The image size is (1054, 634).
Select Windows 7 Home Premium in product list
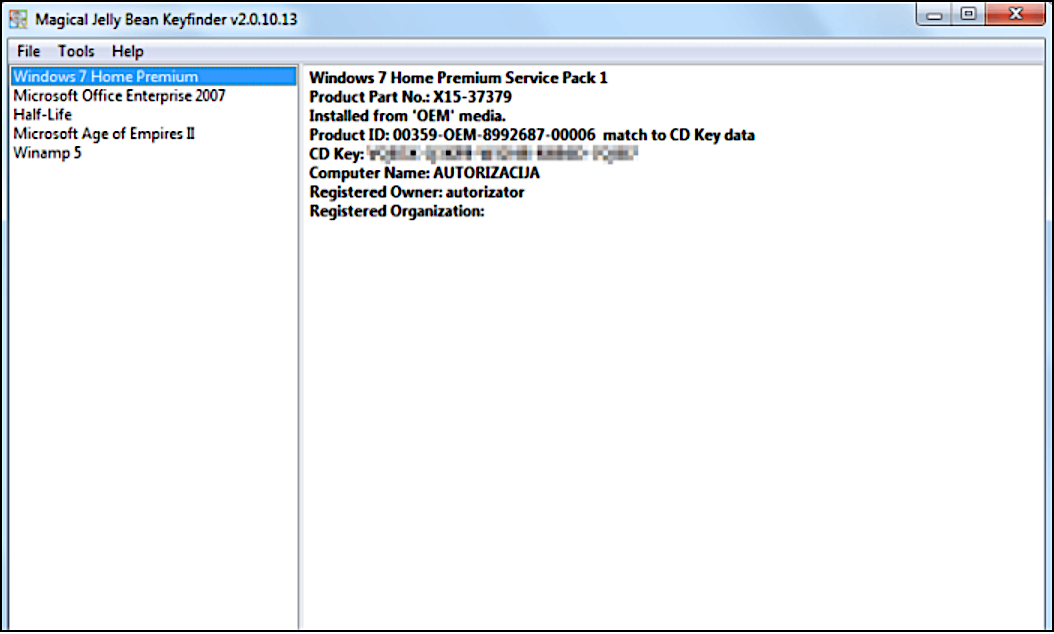[106, 77]
